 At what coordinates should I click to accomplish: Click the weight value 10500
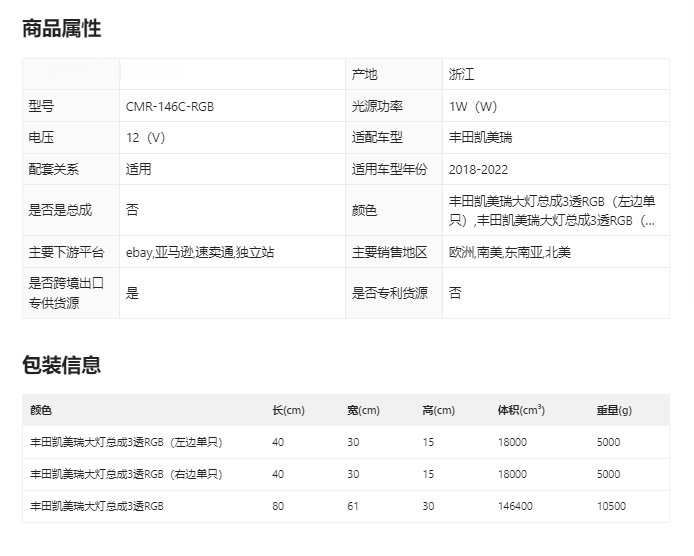(x=611, y=506)
